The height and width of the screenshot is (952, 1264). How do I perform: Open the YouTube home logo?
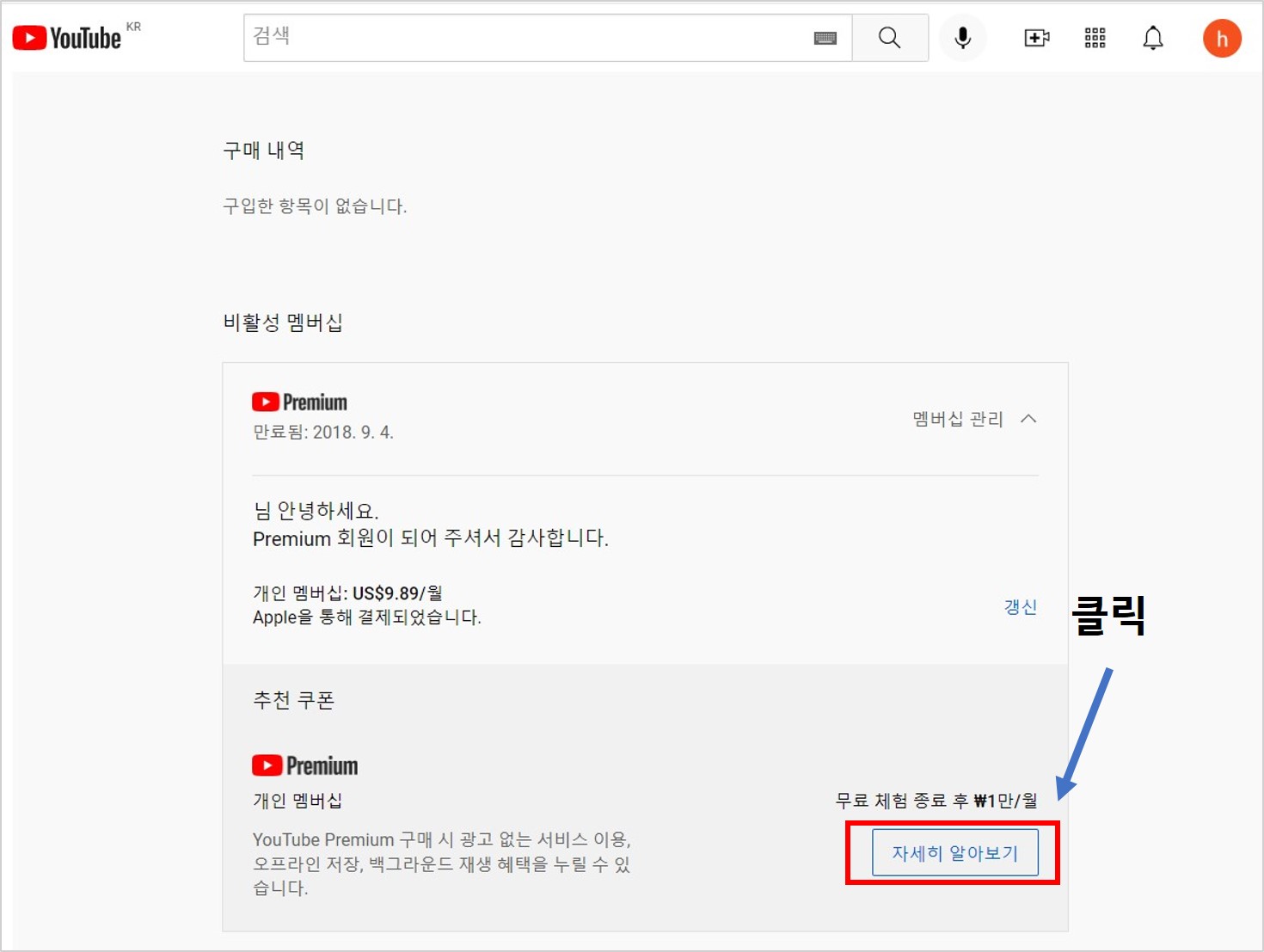point(67,38)
